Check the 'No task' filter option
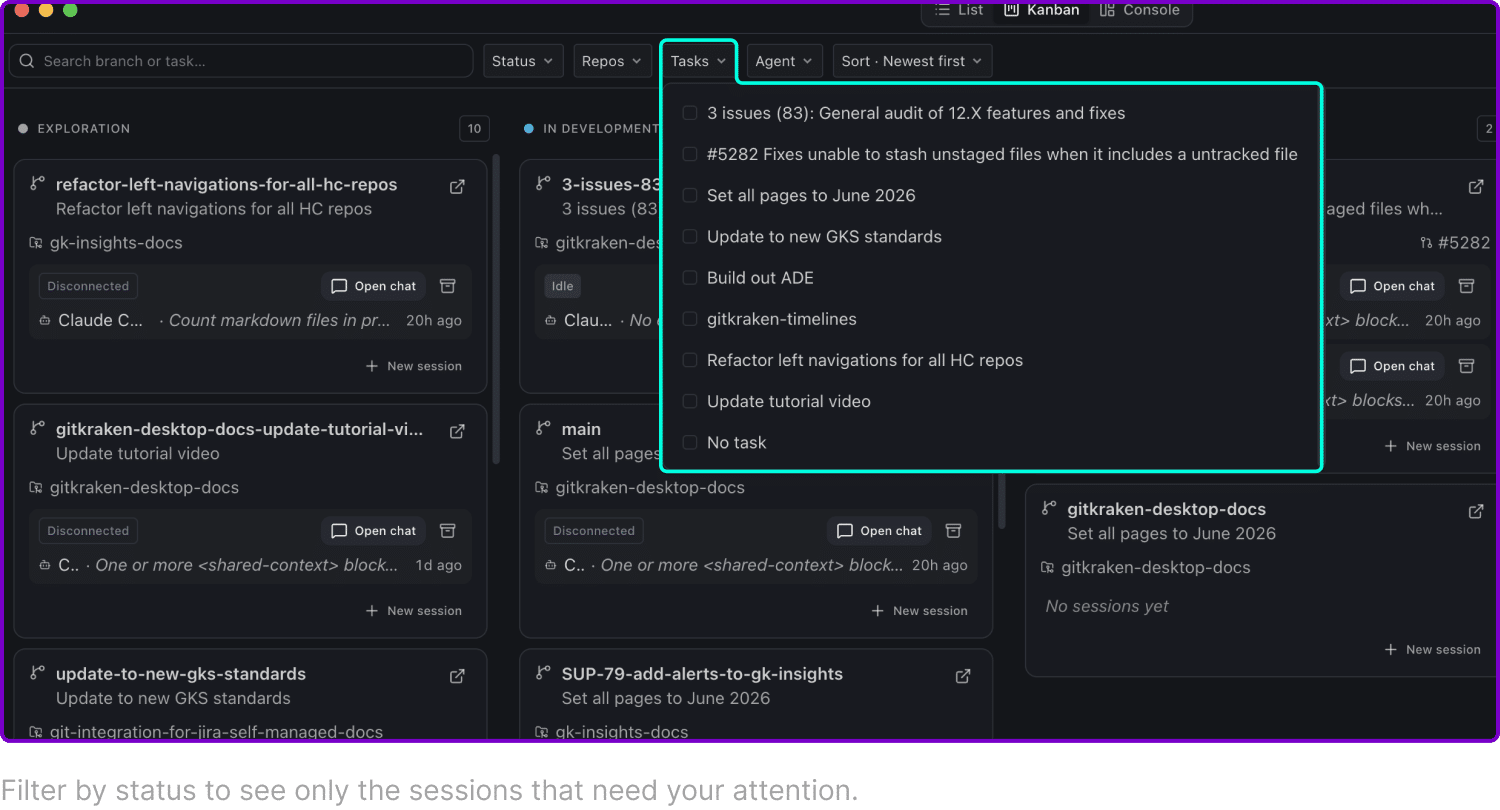Screen dimensions: 1500x810 pos(690,442)
